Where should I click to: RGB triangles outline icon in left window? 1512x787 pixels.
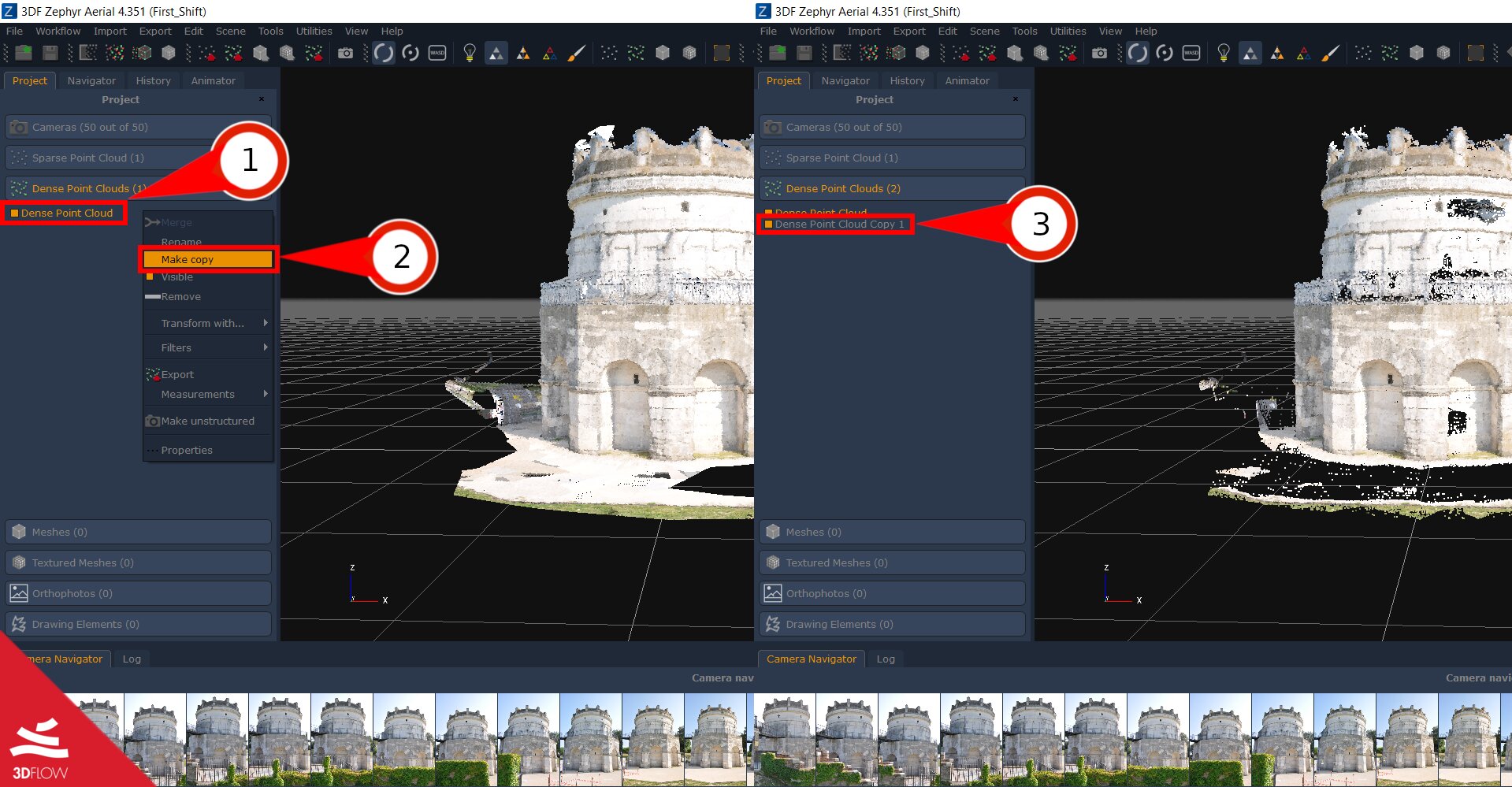coord(550,53)
